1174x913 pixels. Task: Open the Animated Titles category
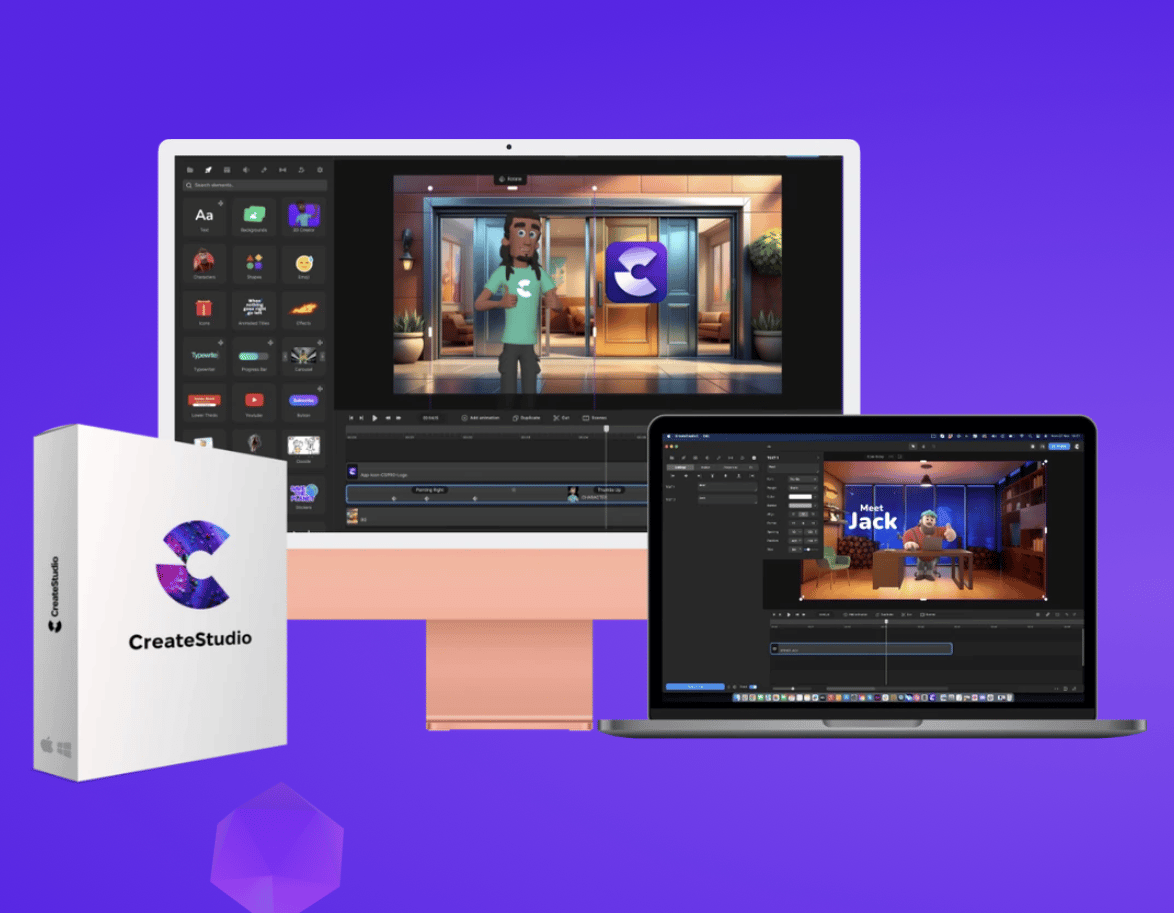tap(254, 311)
